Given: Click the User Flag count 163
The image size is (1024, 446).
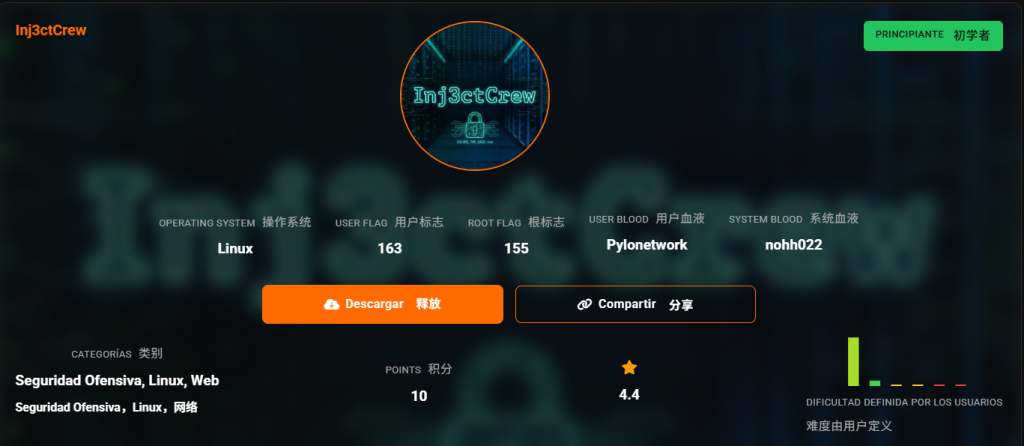Looking at the screenshot, I should pos(390,248).
